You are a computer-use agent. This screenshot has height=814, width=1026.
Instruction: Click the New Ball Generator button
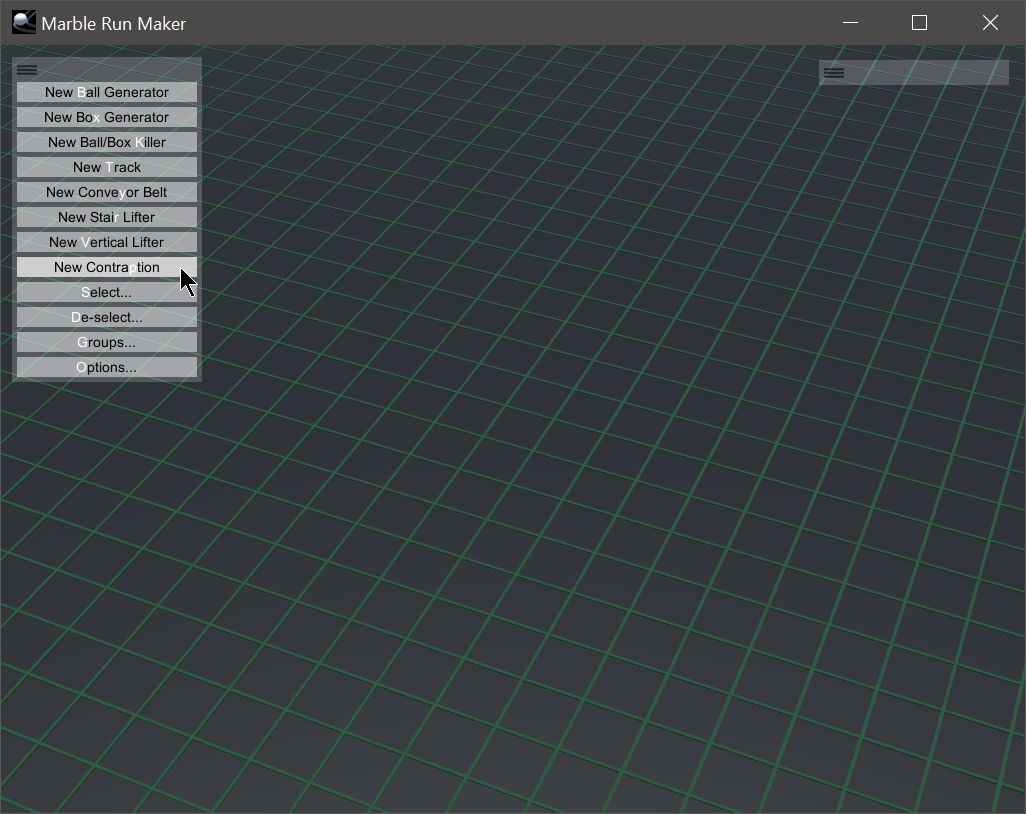click(x=107, y=92)
